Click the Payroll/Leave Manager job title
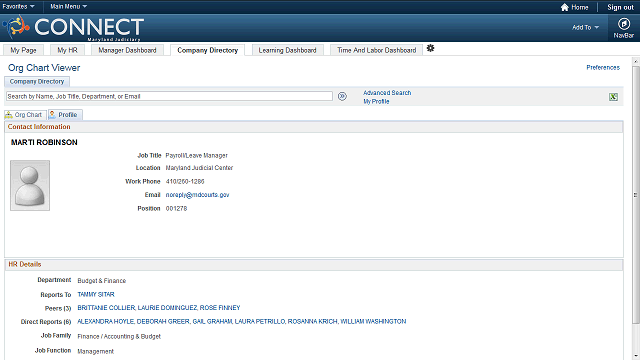 [196, 156]
